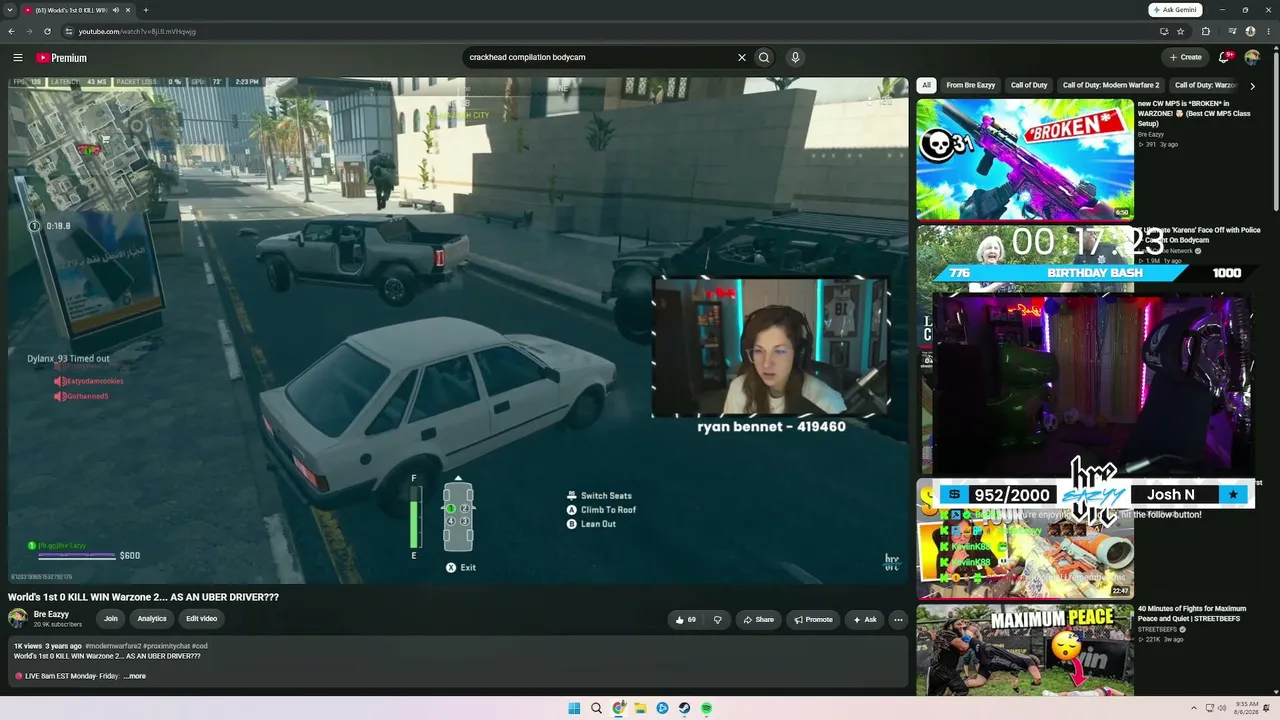Click the video title below the player
This screenshot has height=720, width=1280.
pyautogui.click(x=144, y=597)
